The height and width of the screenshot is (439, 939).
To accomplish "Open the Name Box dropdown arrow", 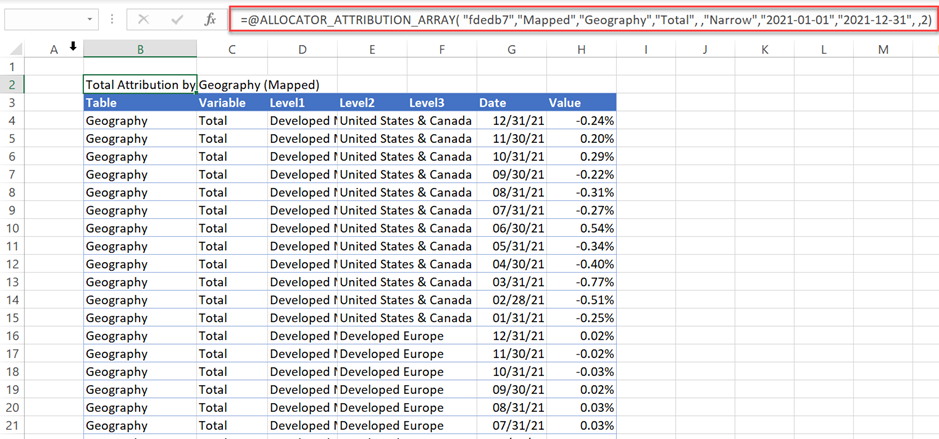I will point(90,19).
